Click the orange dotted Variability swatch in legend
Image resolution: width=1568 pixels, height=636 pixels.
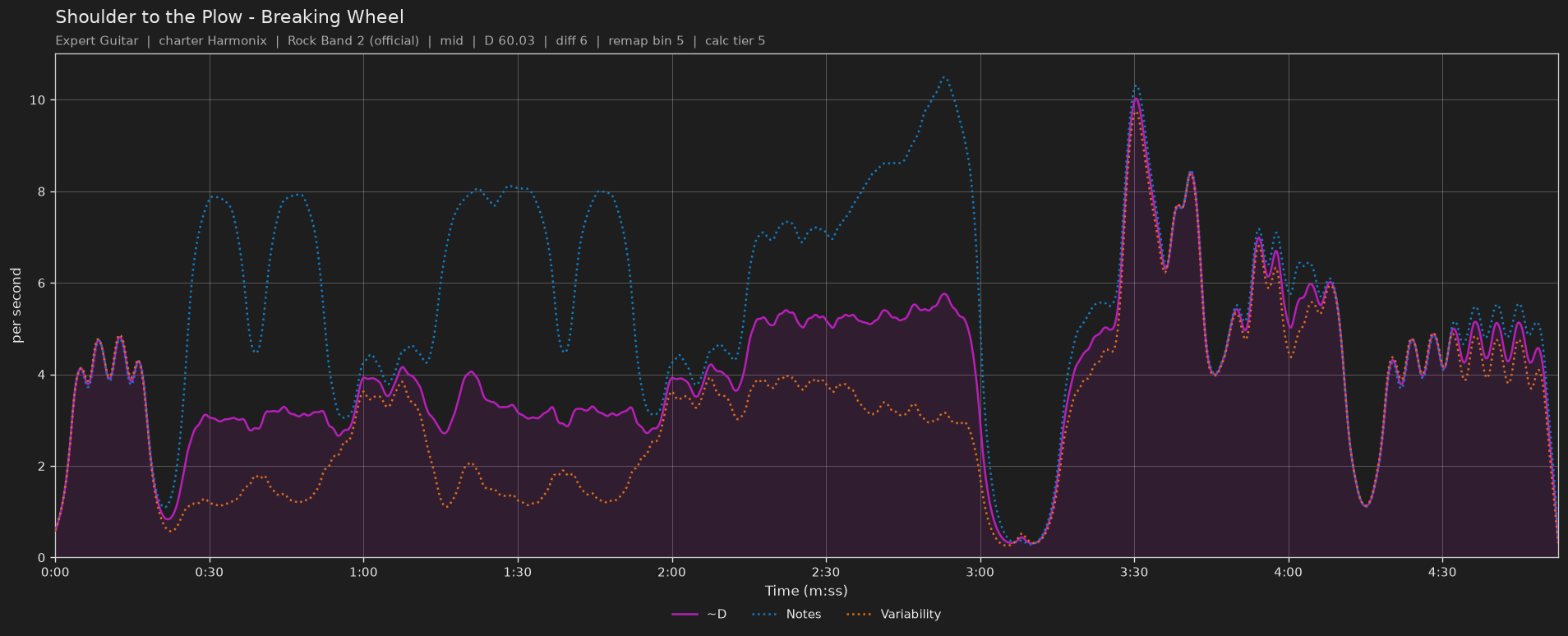tap(858, 615)
